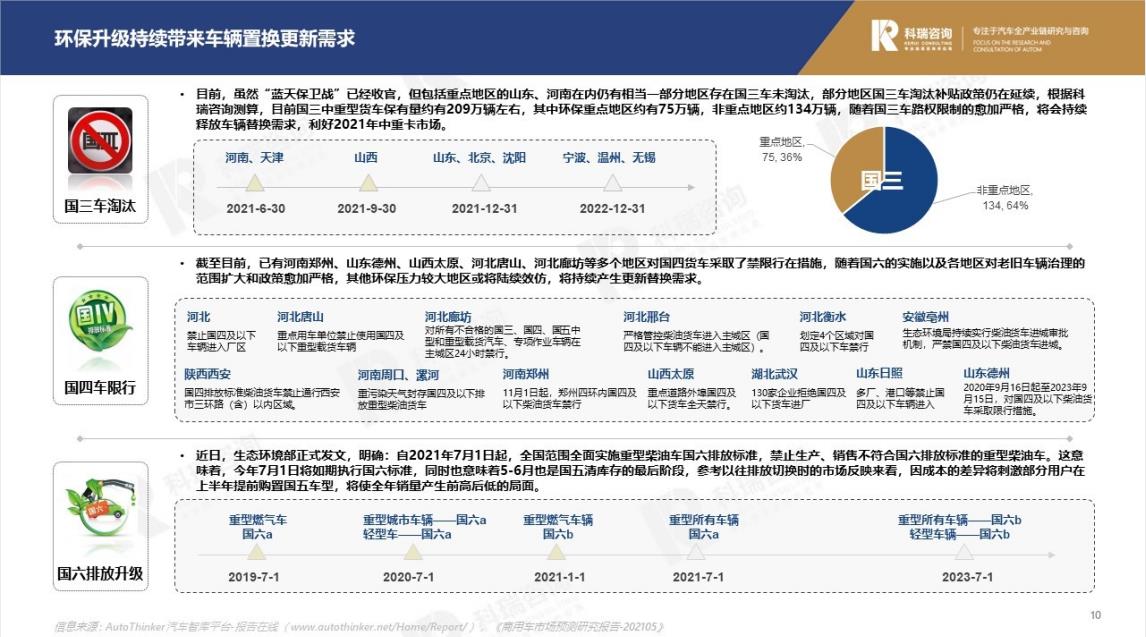Click the 河北衡水 heading
Image resolution: width=1146 pixels, height=637 pixels.
pyautogui.click(x=822, y=317)
